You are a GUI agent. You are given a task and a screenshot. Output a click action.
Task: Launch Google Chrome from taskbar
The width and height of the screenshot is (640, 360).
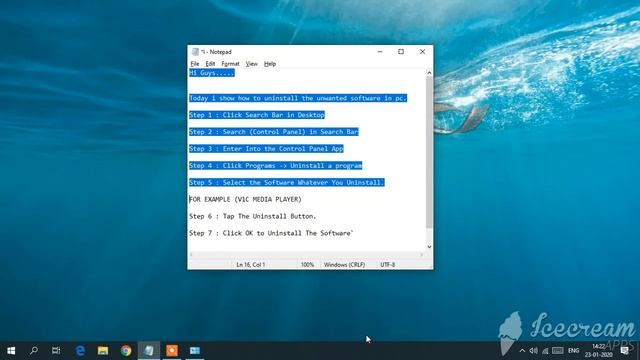point(126,351)
